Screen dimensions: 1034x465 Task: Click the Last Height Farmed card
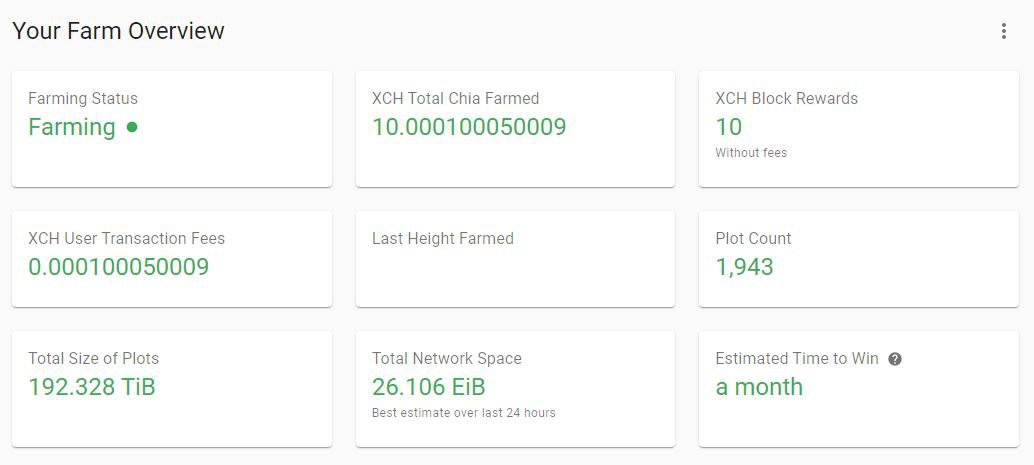515,259
